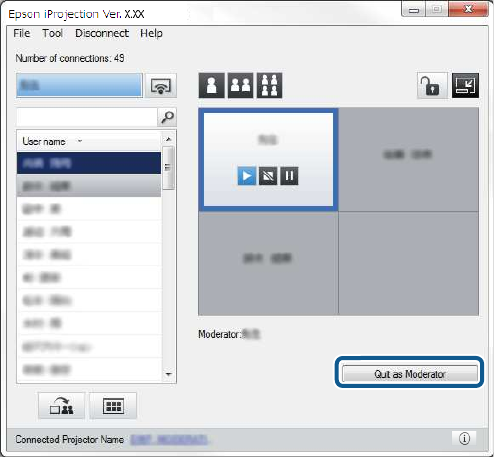Pause projection in the active panel
The width and height of the screenshot is (494, 457).
[x=289, y=176]
